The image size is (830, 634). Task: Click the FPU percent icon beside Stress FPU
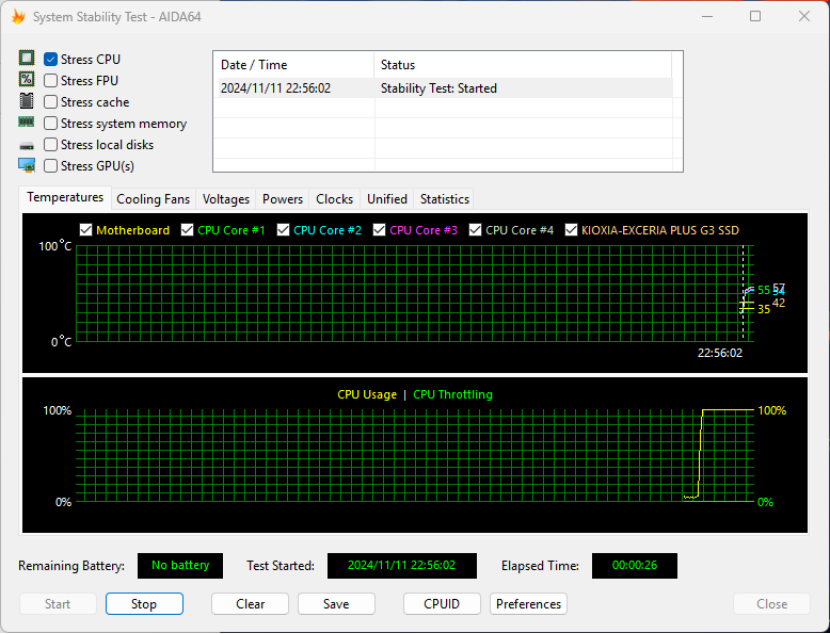point(26,79)
